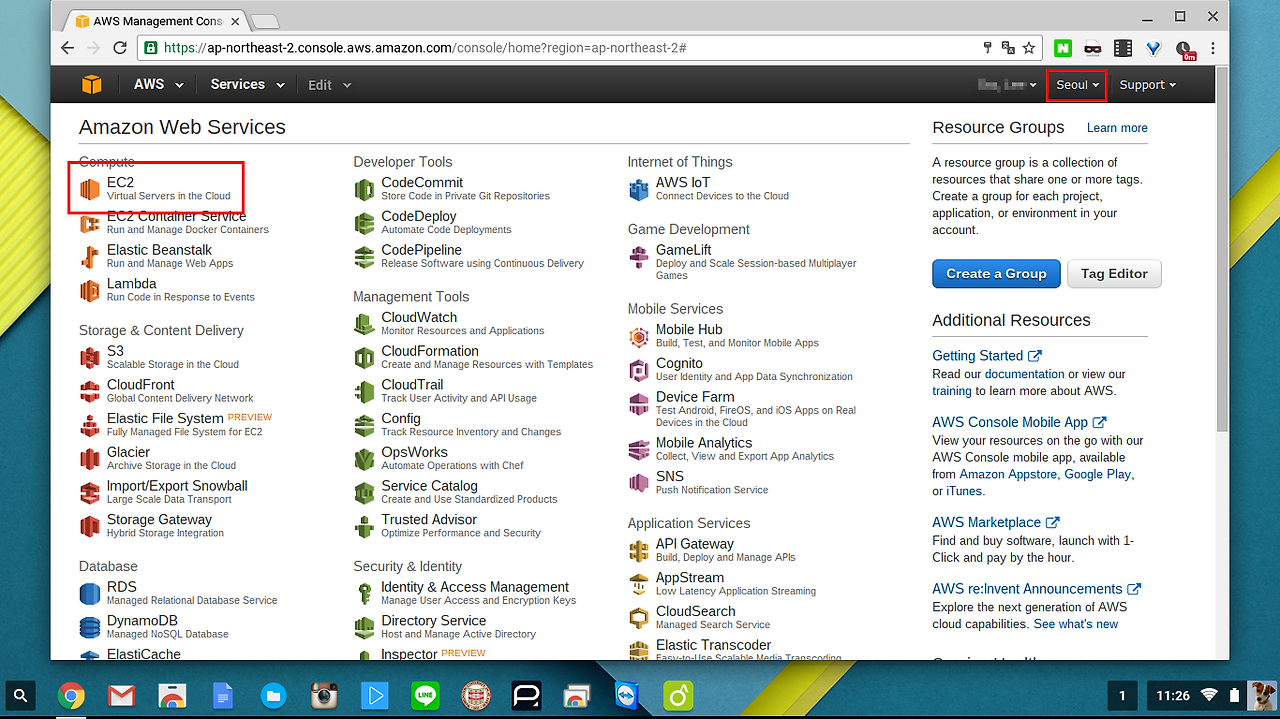Open the CloudWatch icon
The image size is (1280, 719).
coord(364,324)
